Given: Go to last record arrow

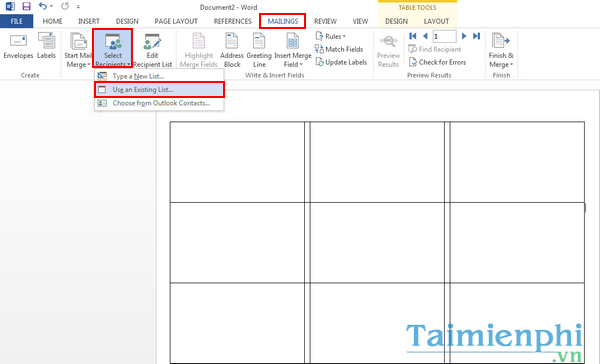Looking at the screenshot, I should tap(476, 36).
